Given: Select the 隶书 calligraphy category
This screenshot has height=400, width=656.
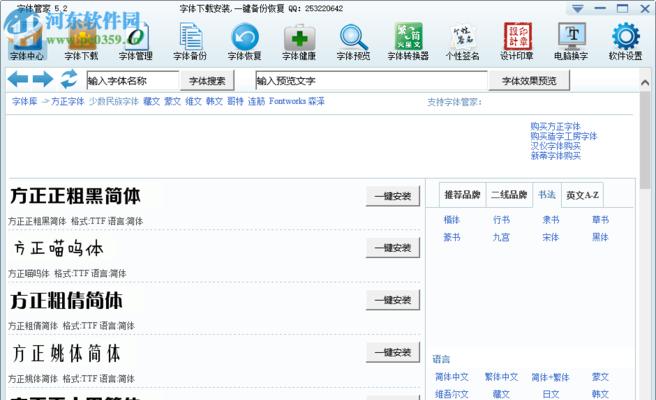Looking at the screenshot, I should point(551,220).
